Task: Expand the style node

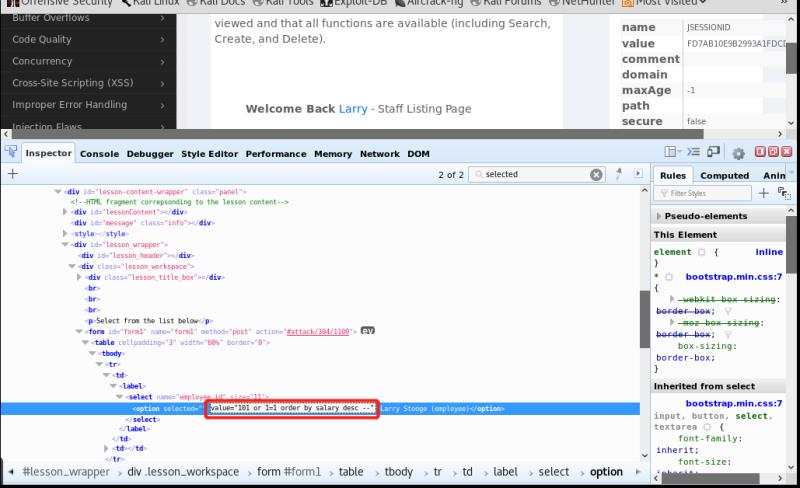Action: click(65, 233)
